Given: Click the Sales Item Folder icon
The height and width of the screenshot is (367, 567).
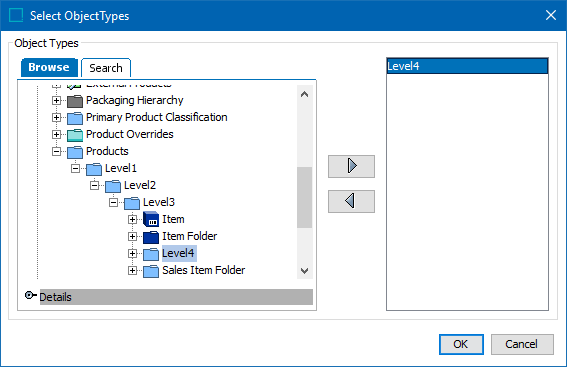Looking at the screenshot, I should point(151,271).
